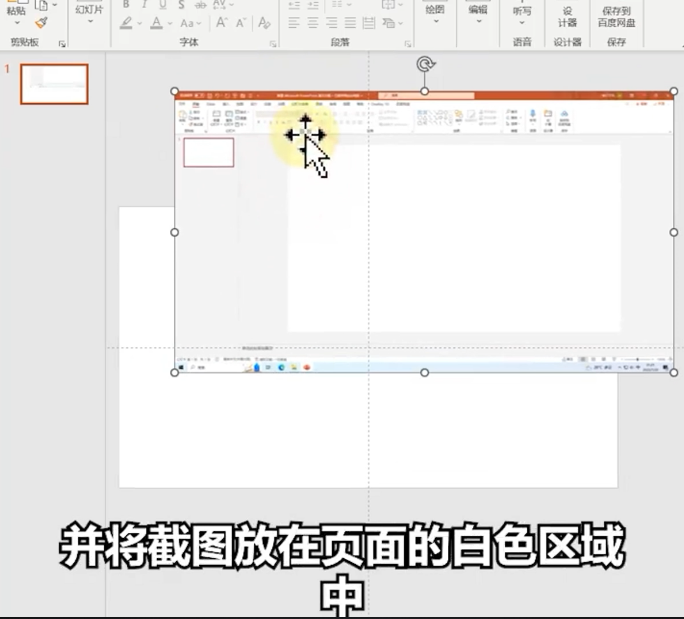The height and width of the screenshot is (619, 684).
Task: Click the picture's bottom-right corner handle
Action: [x=674, y=373]
